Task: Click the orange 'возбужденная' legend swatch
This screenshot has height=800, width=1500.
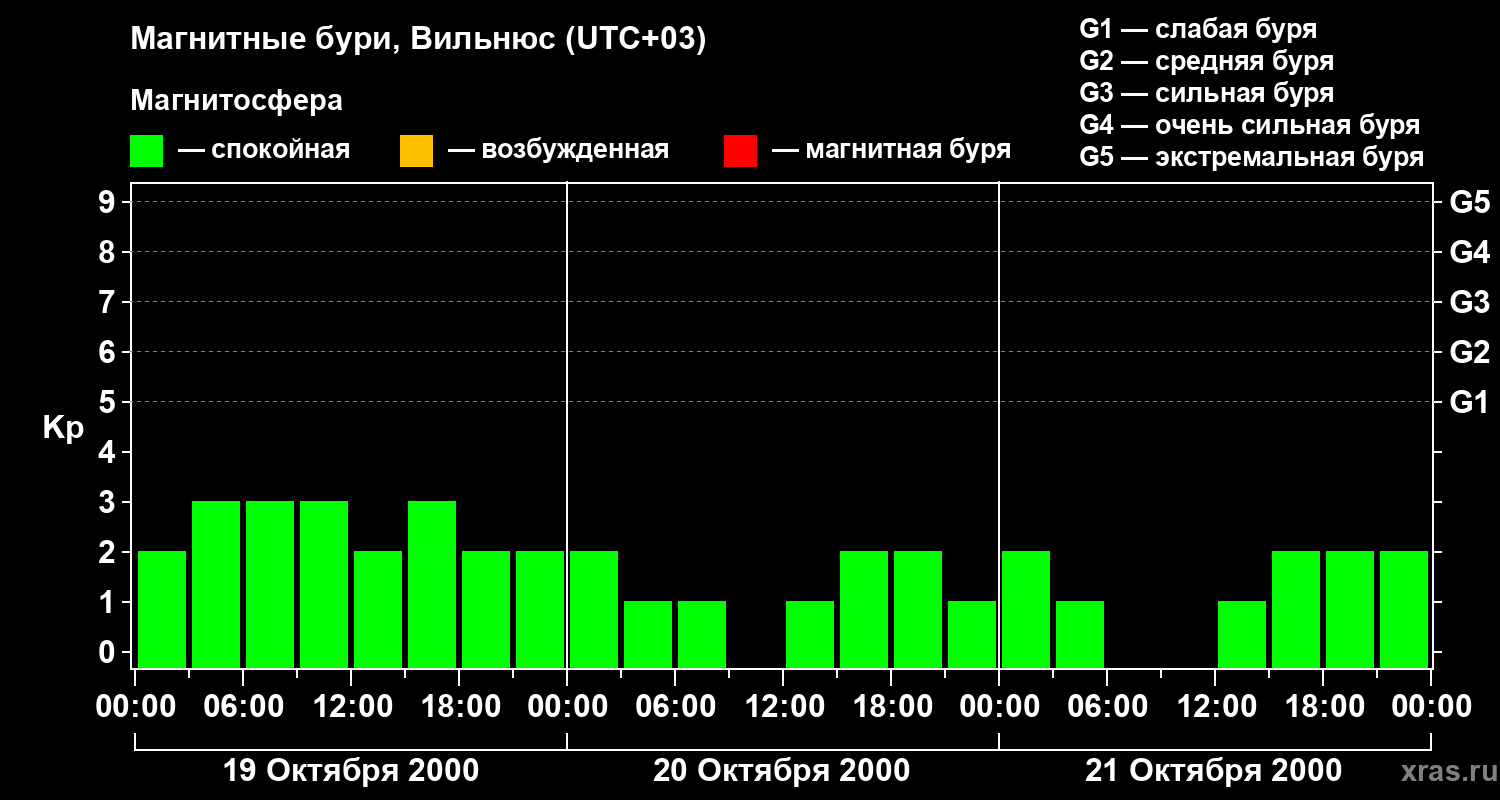Action: pos(416,151)
